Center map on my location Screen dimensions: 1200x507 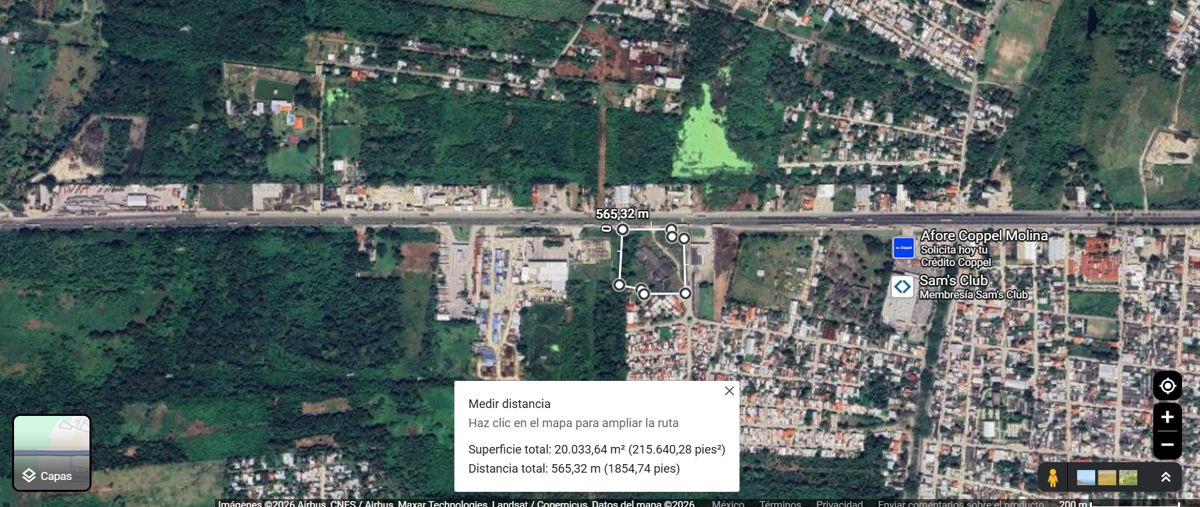coord(1167,386)
